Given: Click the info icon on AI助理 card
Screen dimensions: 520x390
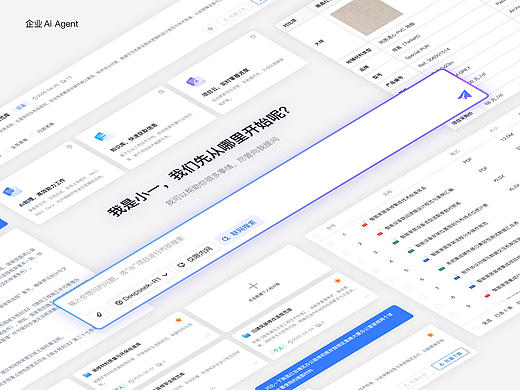Looking at the screenshot, I should coord(70,147).
